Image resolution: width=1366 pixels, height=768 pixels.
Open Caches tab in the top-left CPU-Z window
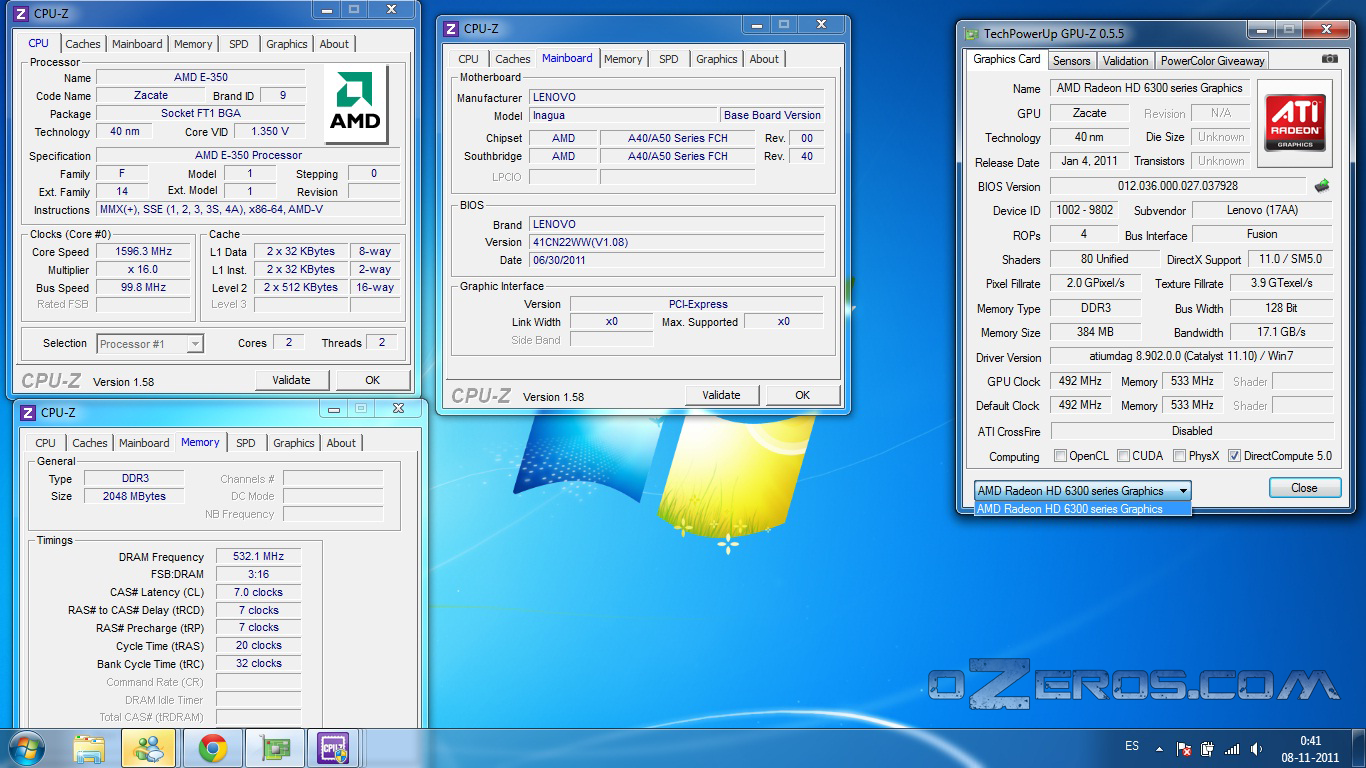tap(83, 44)
